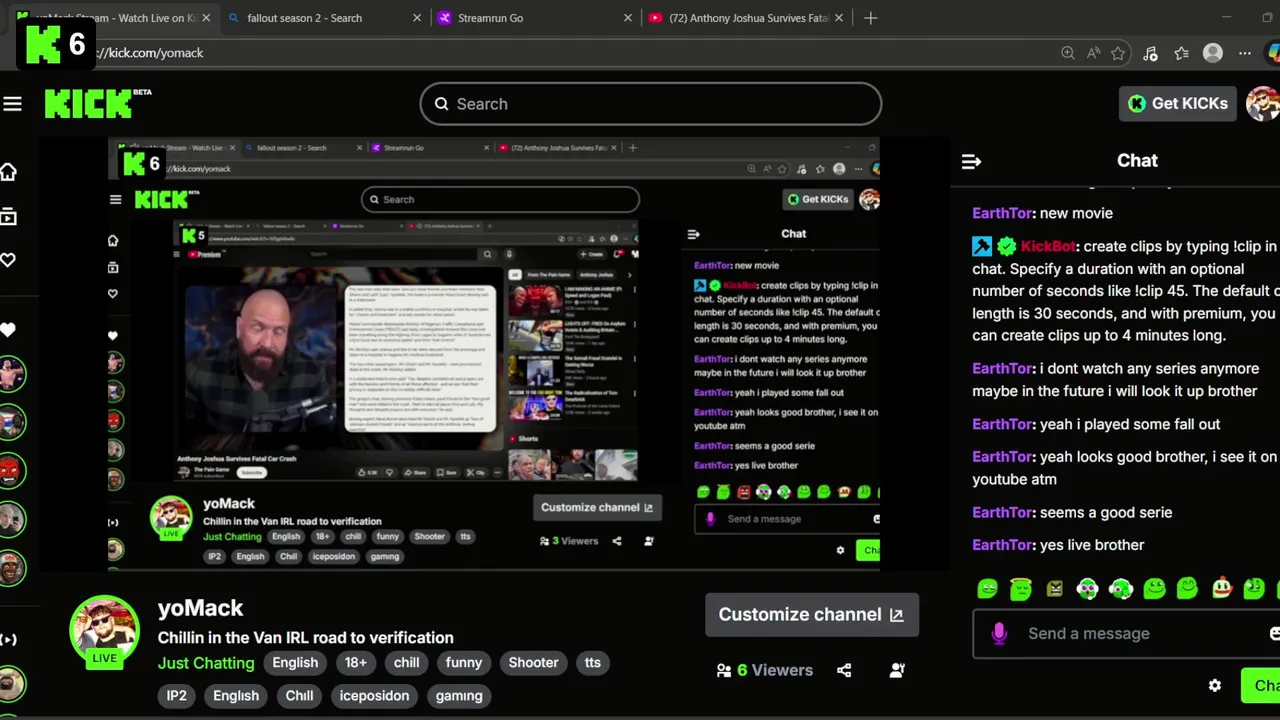Select the Shooter tag
1280x720 pixels.
point(533,663)
